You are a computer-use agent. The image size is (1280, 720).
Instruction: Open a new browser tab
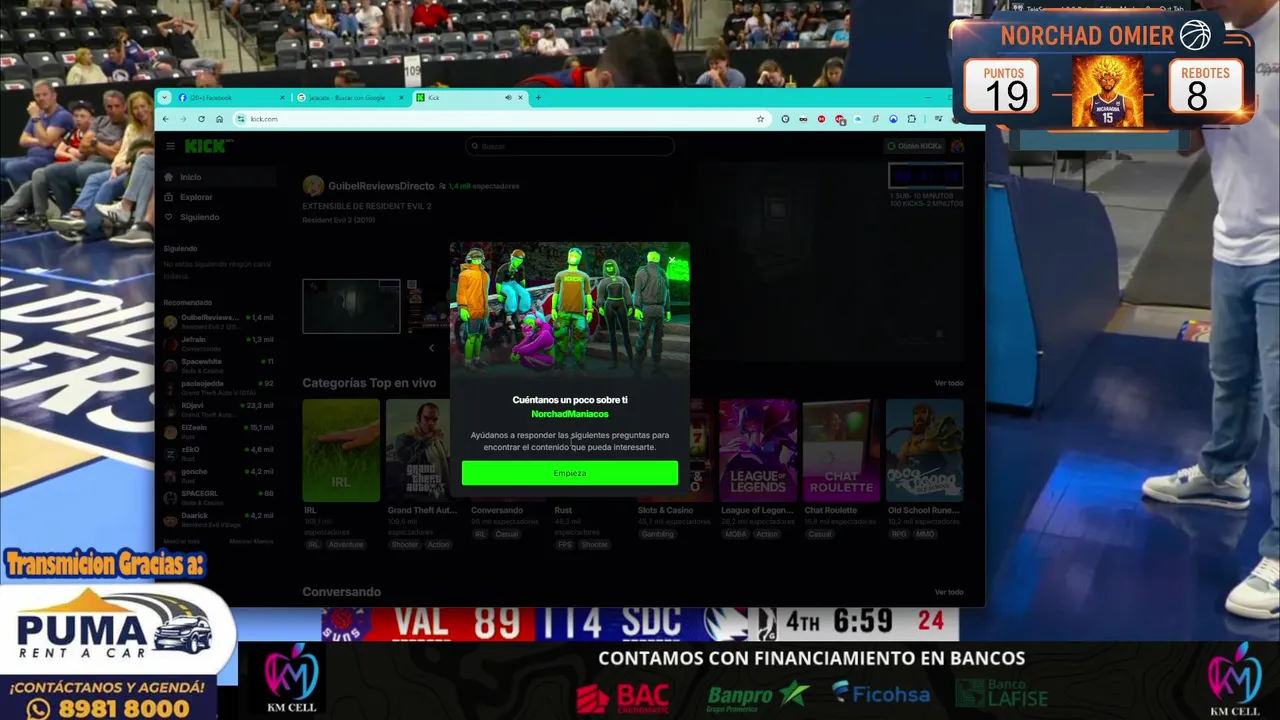click(538, 98)
